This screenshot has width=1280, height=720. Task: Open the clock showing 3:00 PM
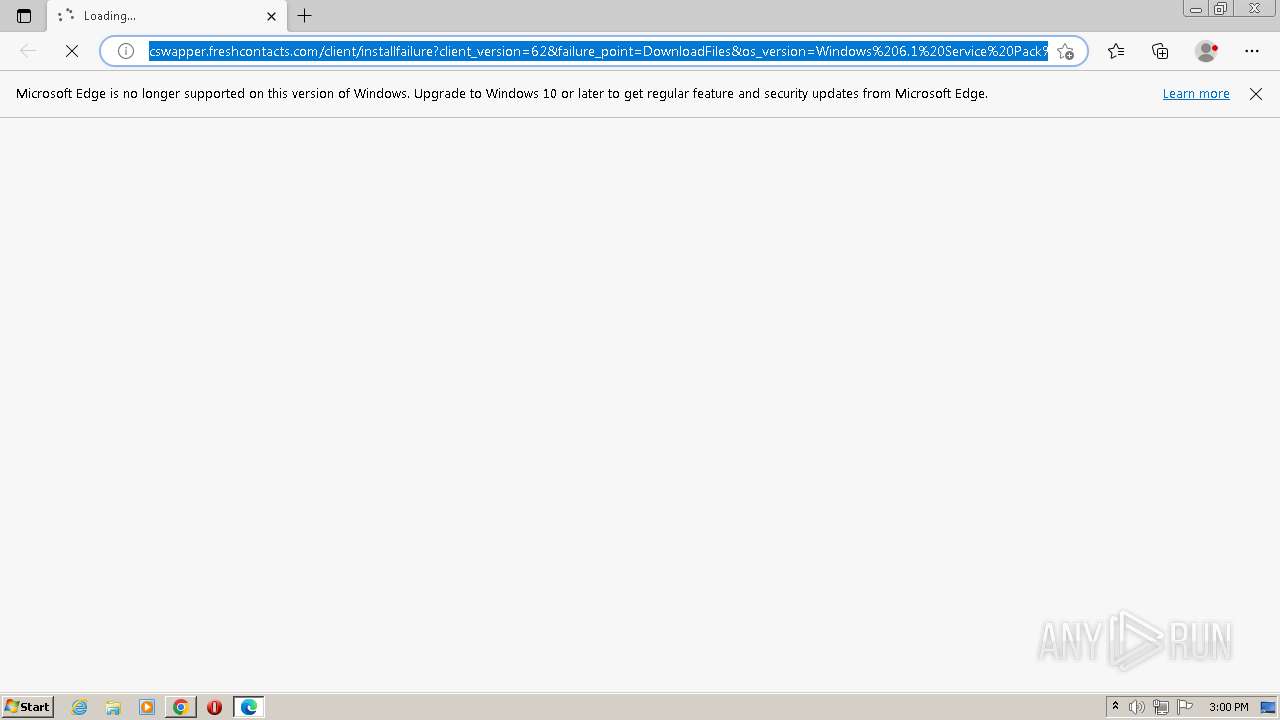click(x=1228, y=707)
